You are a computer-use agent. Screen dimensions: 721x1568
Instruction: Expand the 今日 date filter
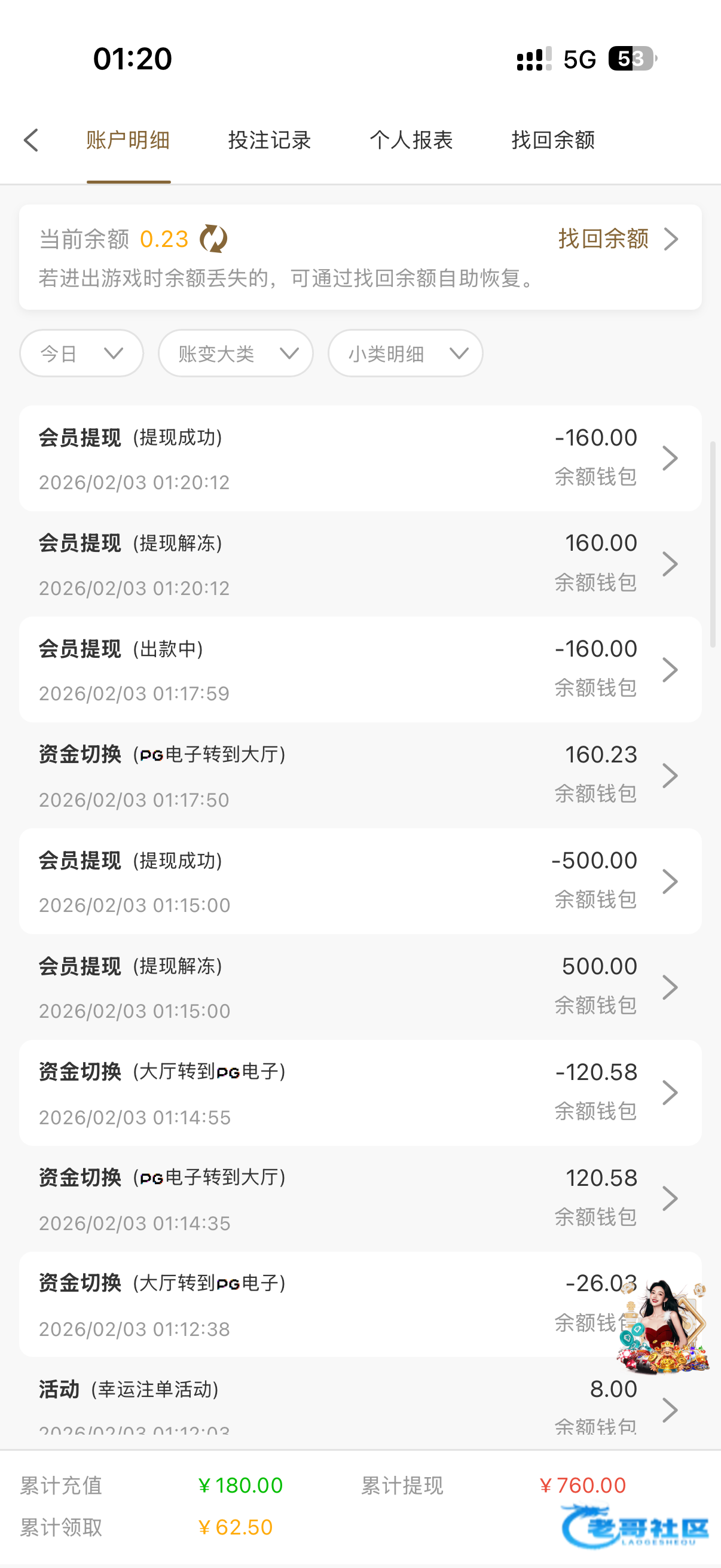click(81, 353)
